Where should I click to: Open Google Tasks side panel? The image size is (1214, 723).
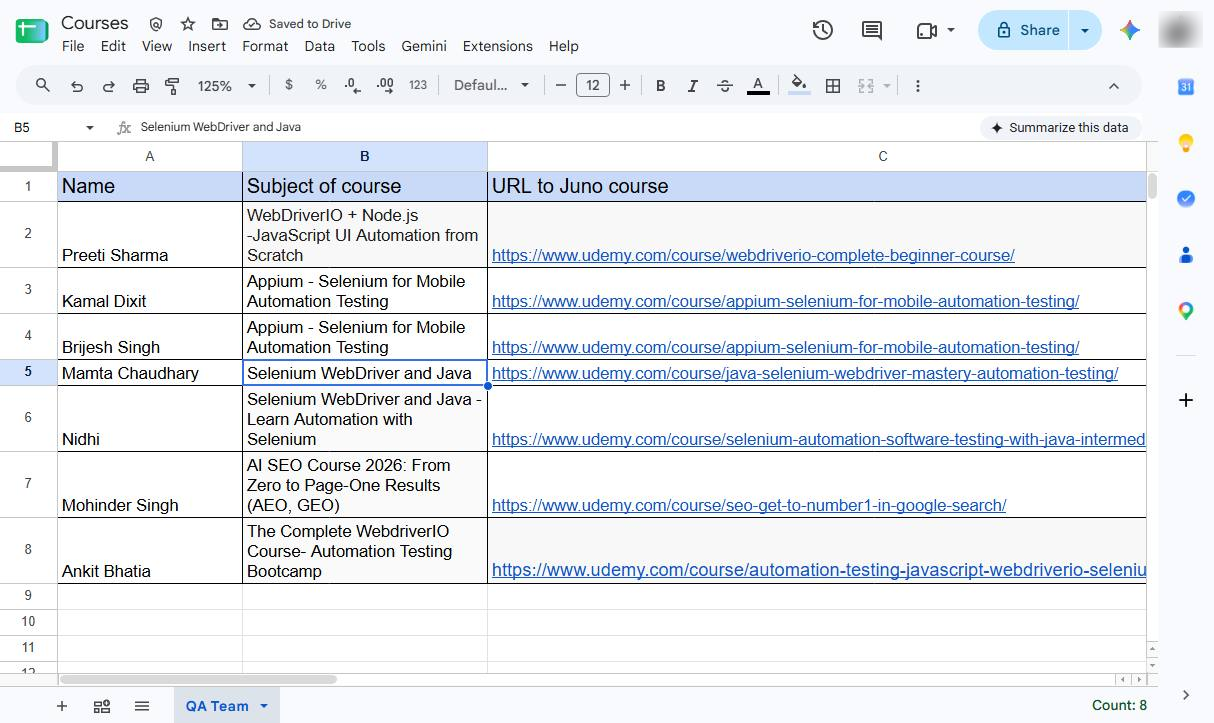click(x=1186, y=199)
